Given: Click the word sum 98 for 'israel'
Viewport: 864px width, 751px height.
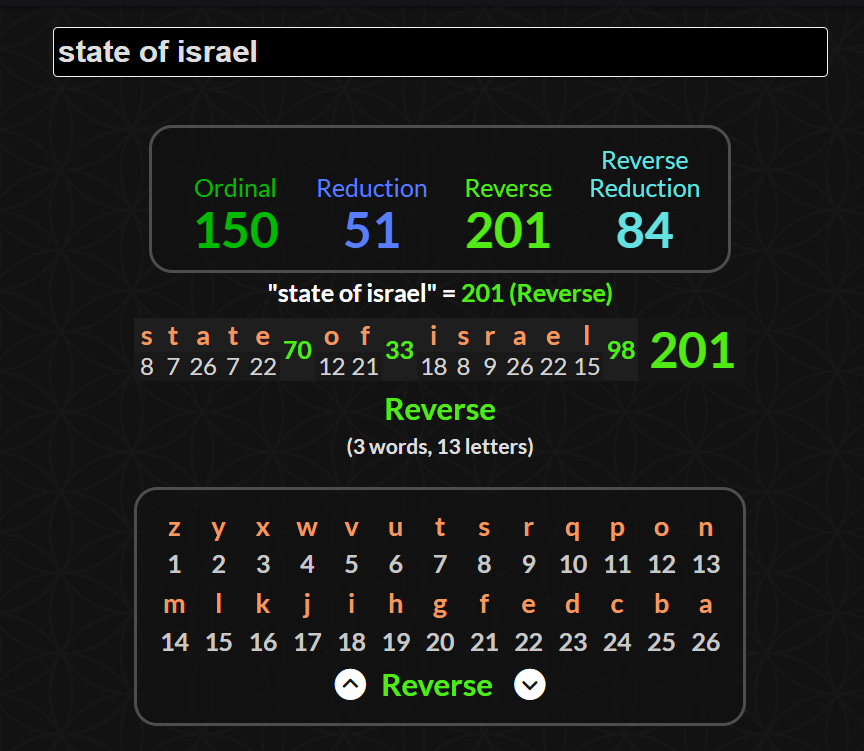Looking at the screenshot, I should [621, 350].
